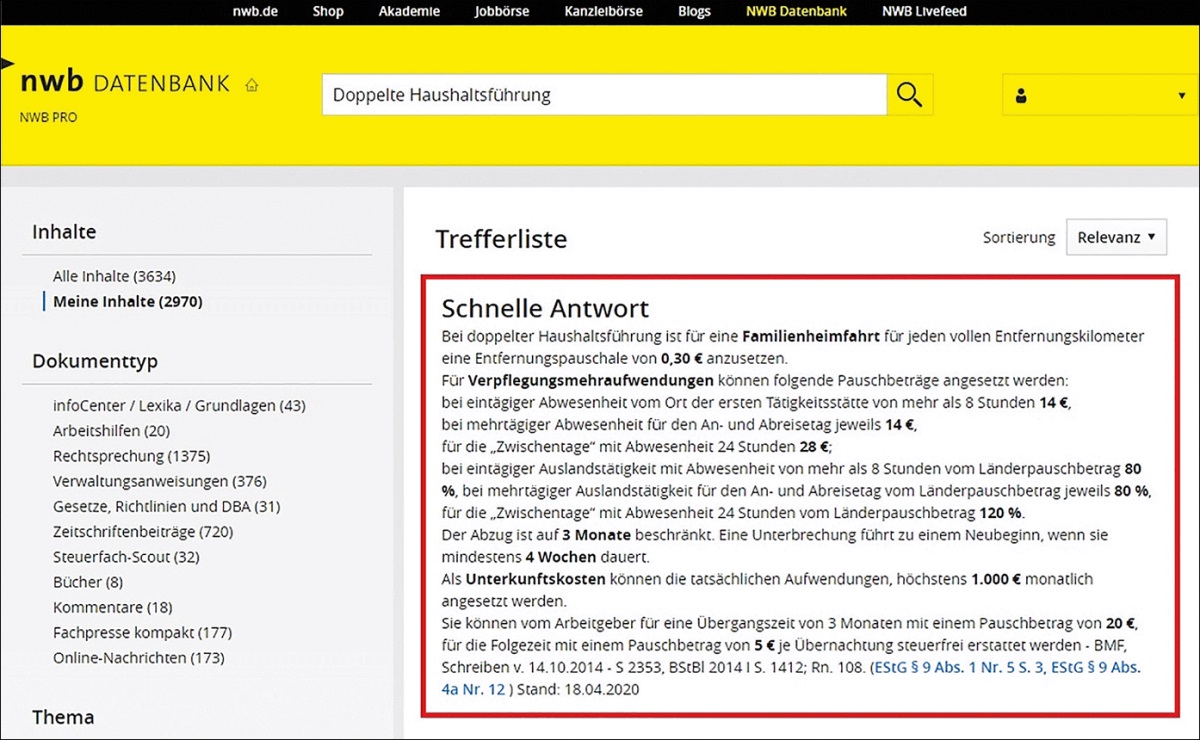Screen dimensions: 1200x740
Task: Go to NWB Livefeed in top bar
Action: (924, 12)
